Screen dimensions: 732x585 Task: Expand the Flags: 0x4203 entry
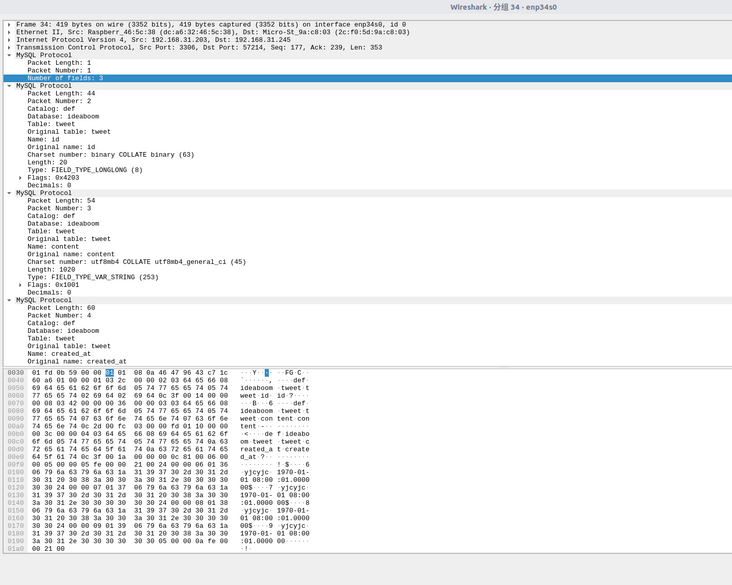pyautogui.click(x=20, y=178)
